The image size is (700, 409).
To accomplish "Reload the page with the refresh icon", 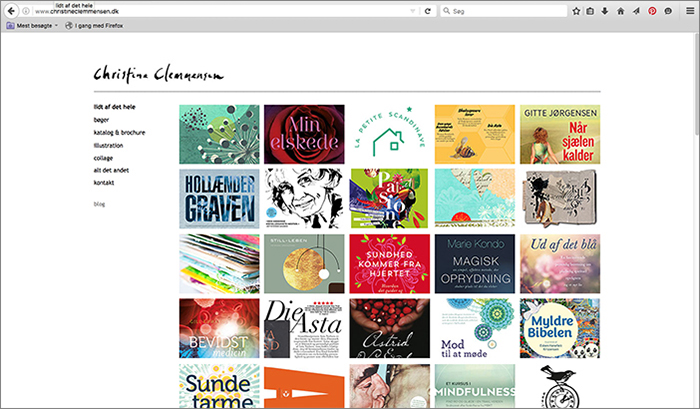I will click(428, 11).
